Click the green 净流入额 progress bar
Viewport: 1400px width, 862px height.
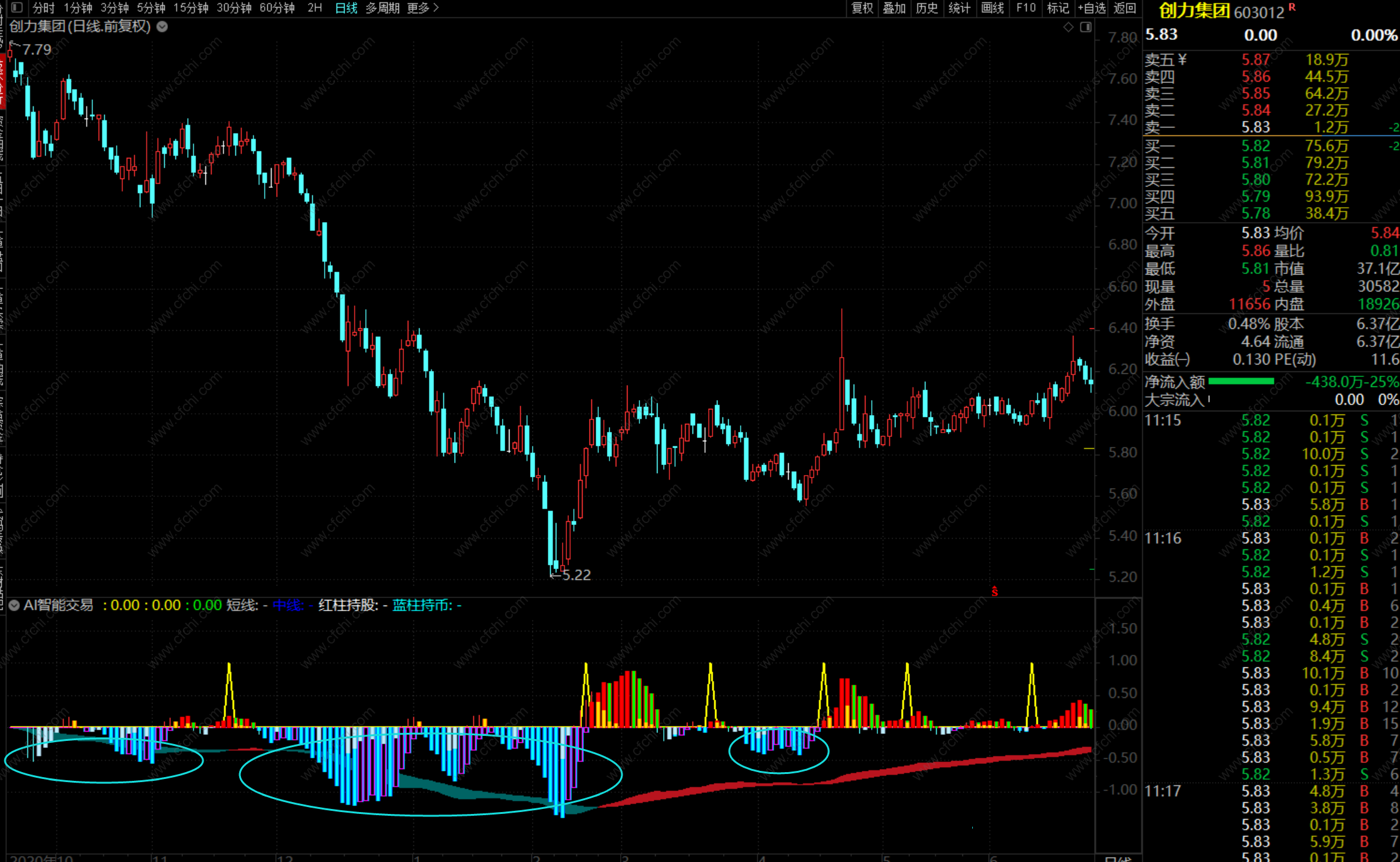(1241, 381)
